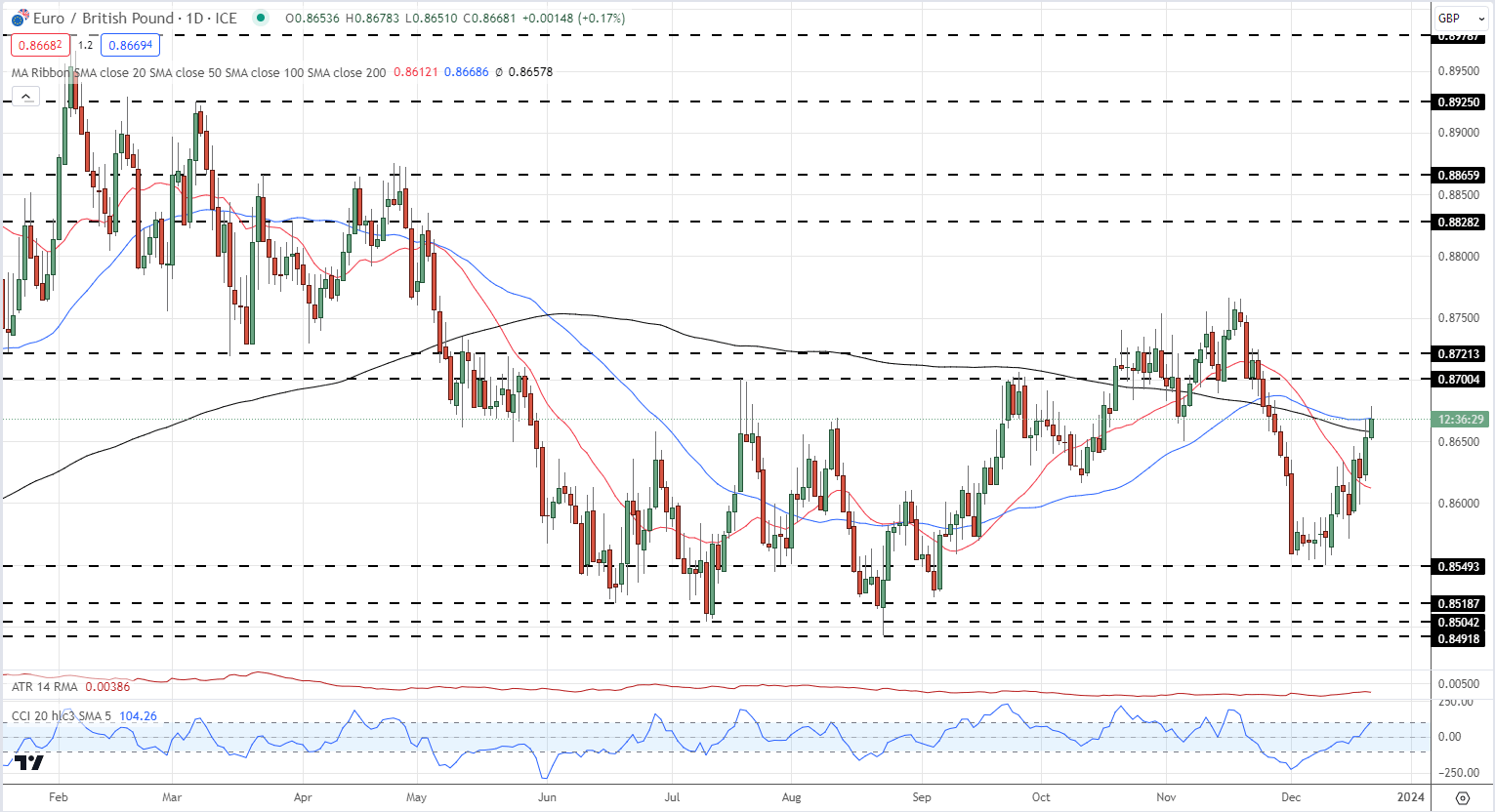Click the Jun label on time axis
This screenshot has height=812, width=1495.
547,797
